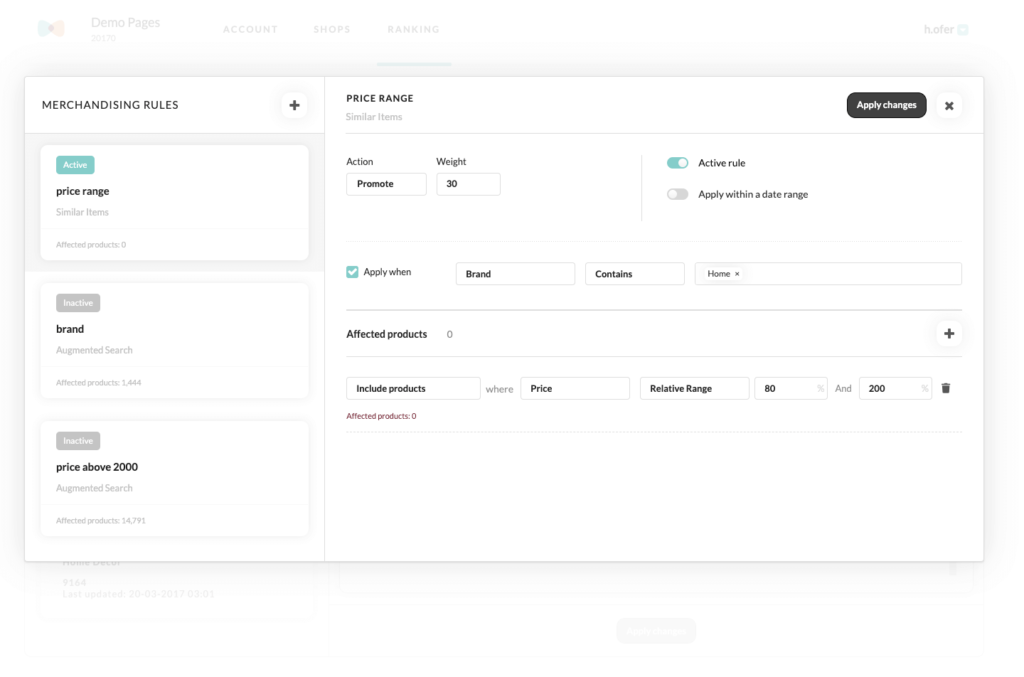Edit the upper range value 200

[895, 388]
